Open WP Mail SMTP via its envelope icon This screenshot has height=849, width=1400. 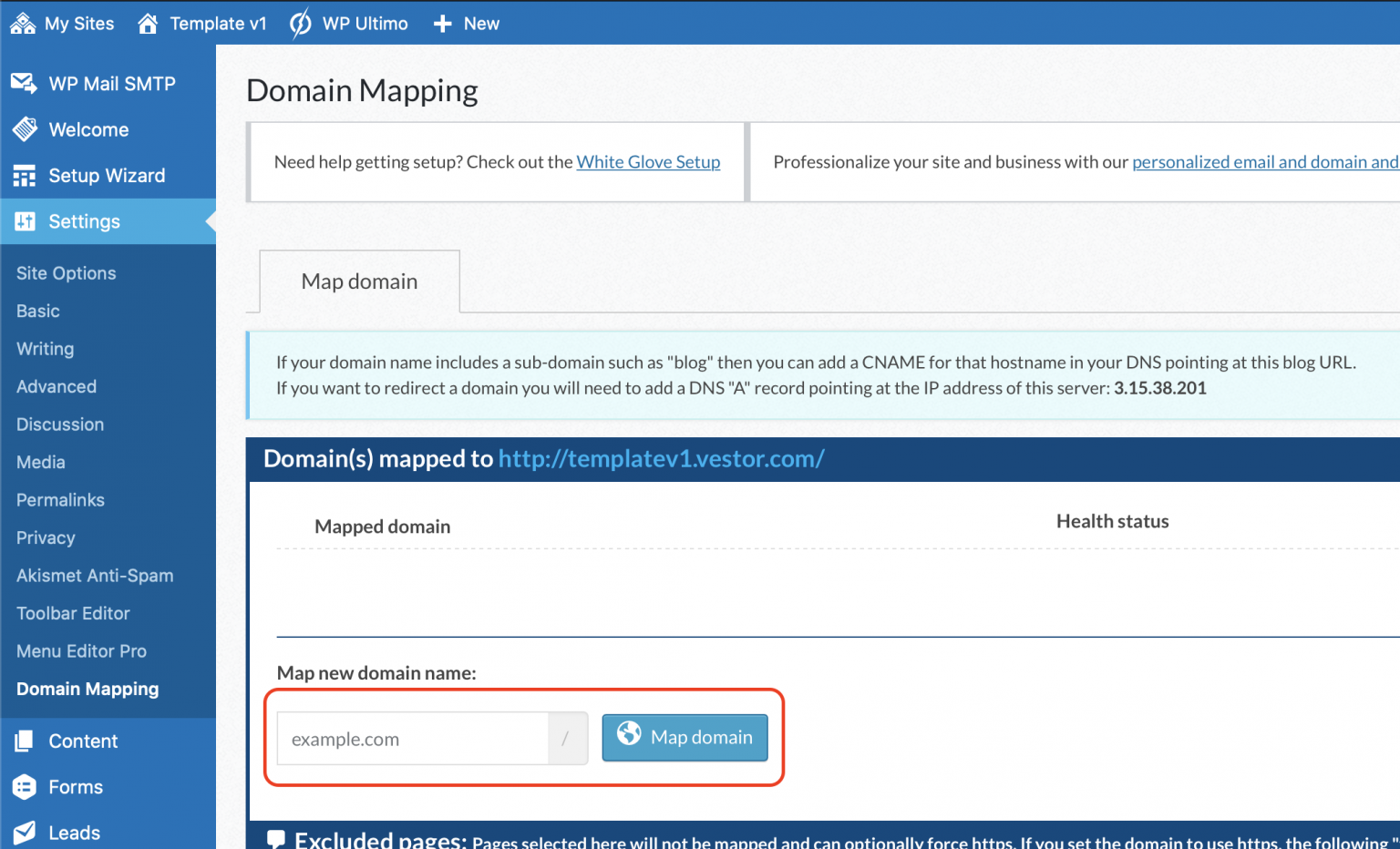[22, 83]
